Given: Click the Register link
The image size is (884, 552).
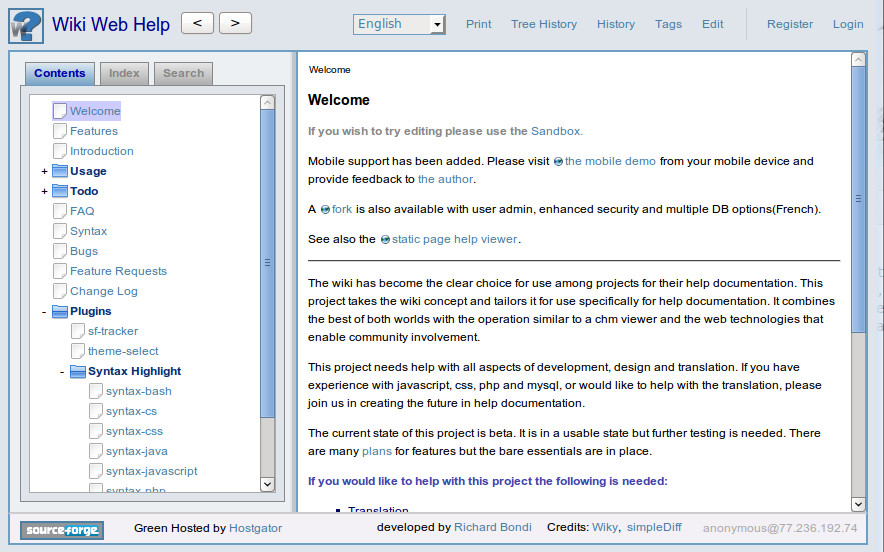Looking at the screenshot, I should pyautogui.click(x=790, y=24).
